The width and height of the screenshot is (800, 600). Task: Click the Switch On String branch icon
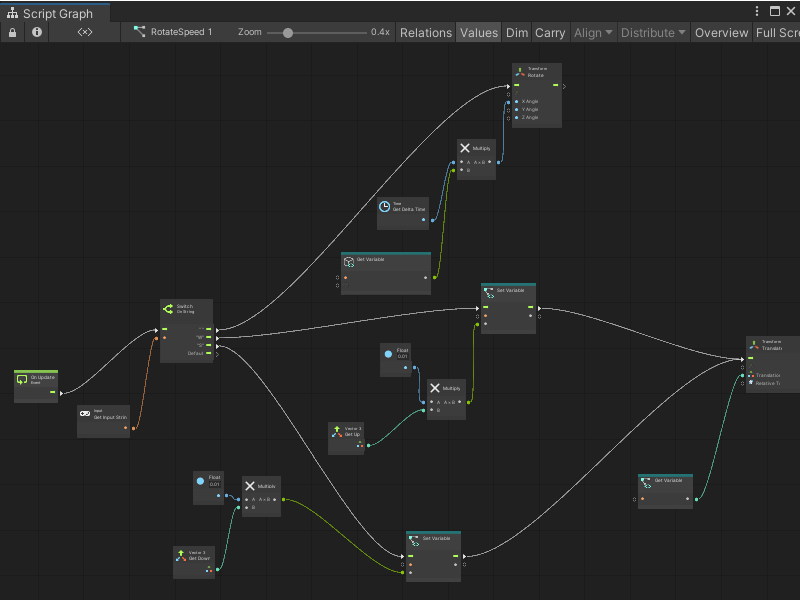[x=168, y=307]
